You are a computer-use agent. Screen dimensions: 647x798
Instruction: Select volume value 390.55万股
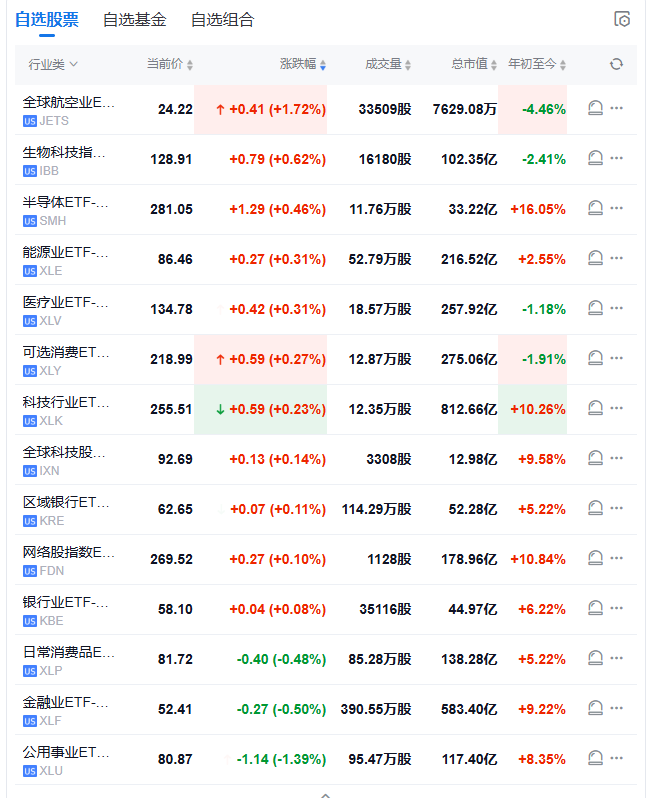[376, 709]
